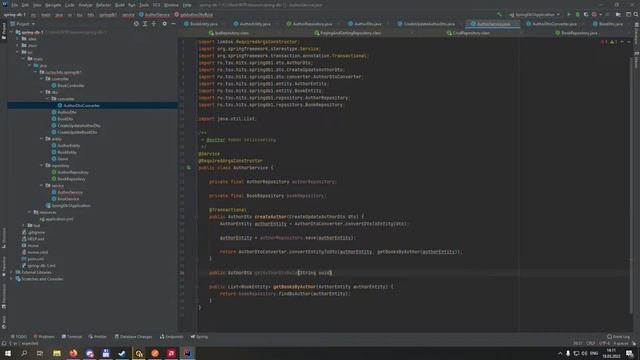Open the Endpoints tool window
The image size is (640, 360).
(171, 337)
